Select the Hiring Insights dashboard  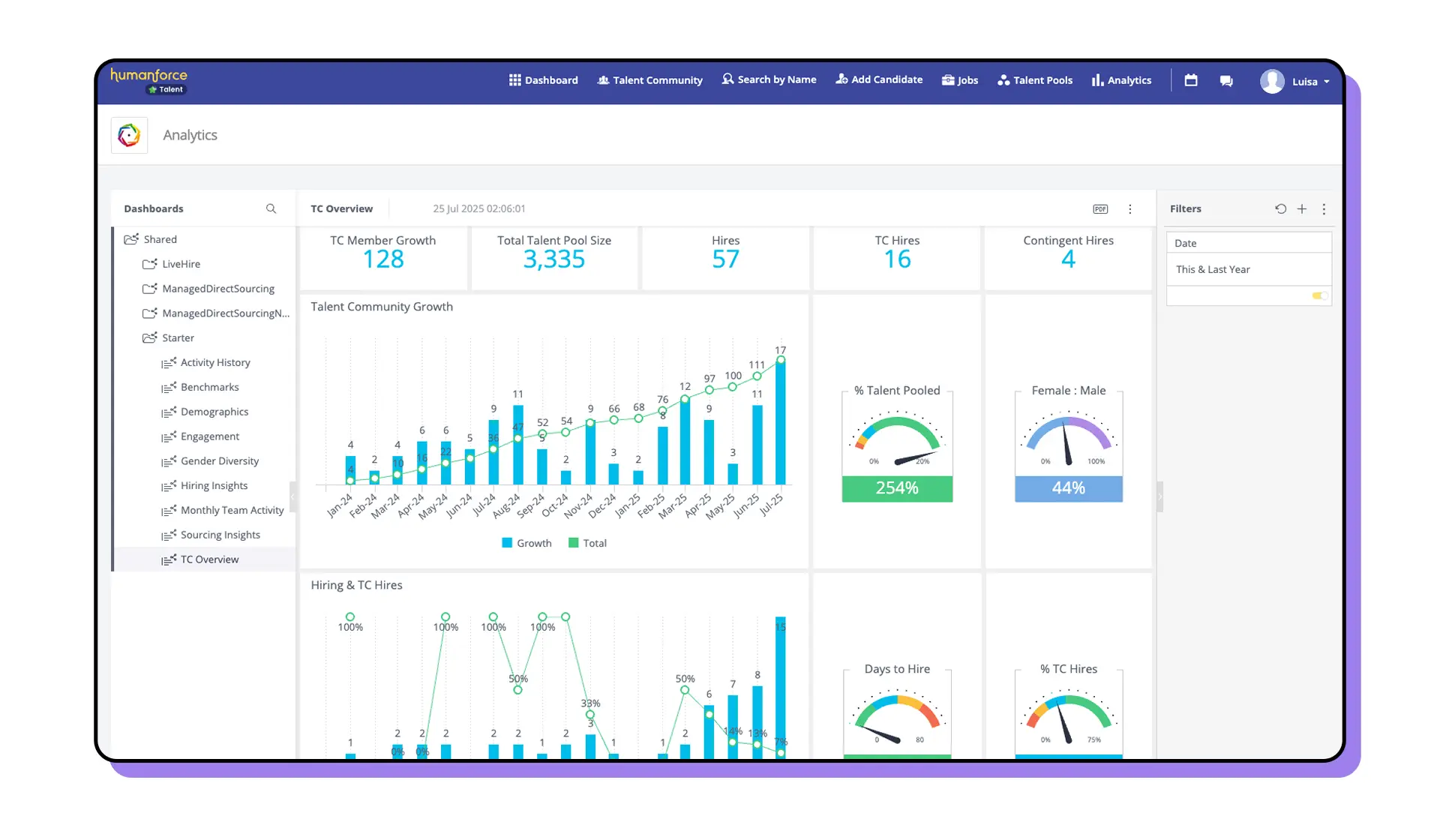[x=214, y=486]
